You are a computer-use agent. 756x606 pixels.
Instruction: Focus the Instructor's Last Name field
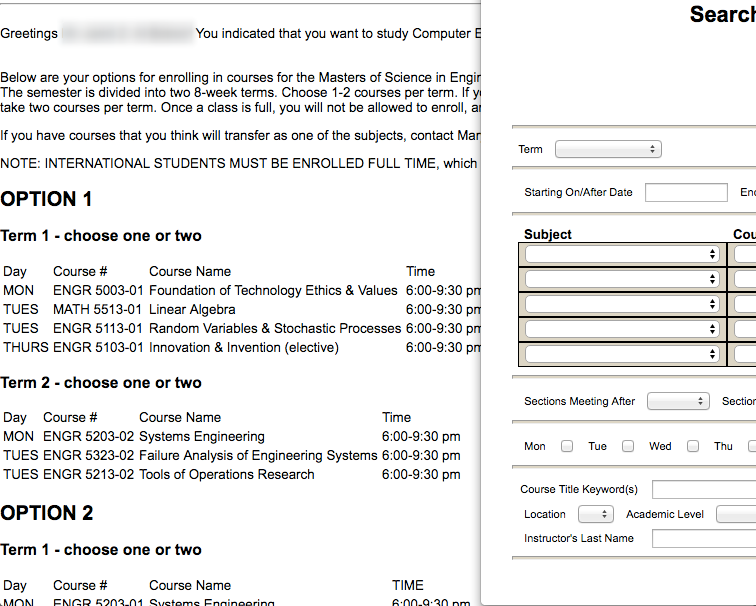(x=704, y=539)
